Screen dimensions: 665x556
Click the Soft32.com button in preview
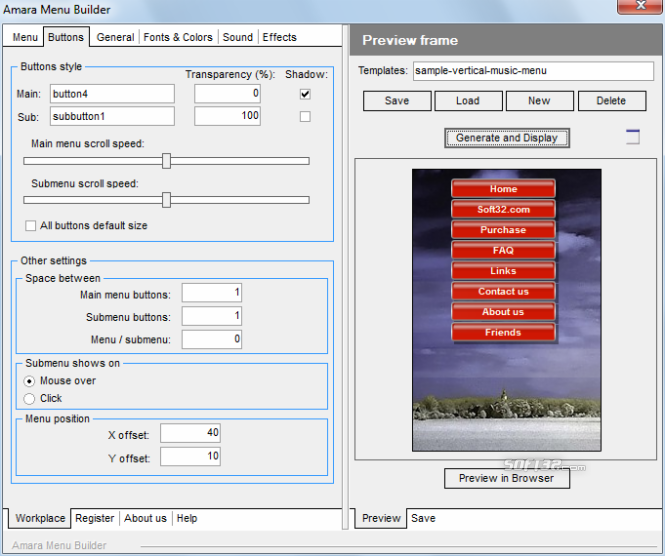tap(503, 209)
